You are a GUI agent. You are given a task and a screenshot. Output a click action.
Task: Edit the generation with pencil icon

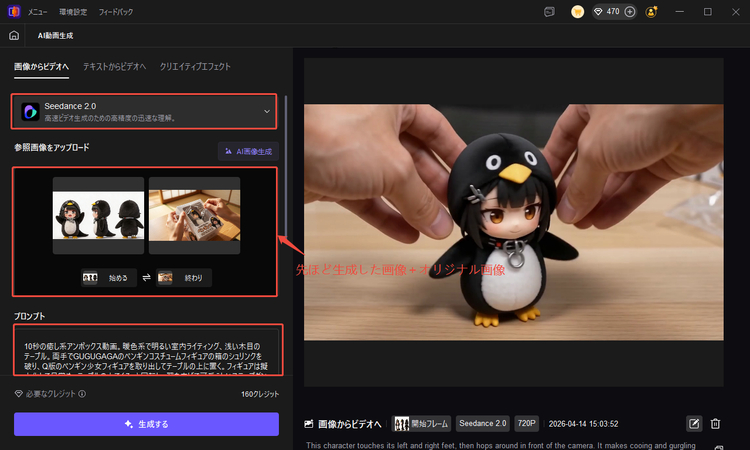pyautogui.click(x=694, y=424)
